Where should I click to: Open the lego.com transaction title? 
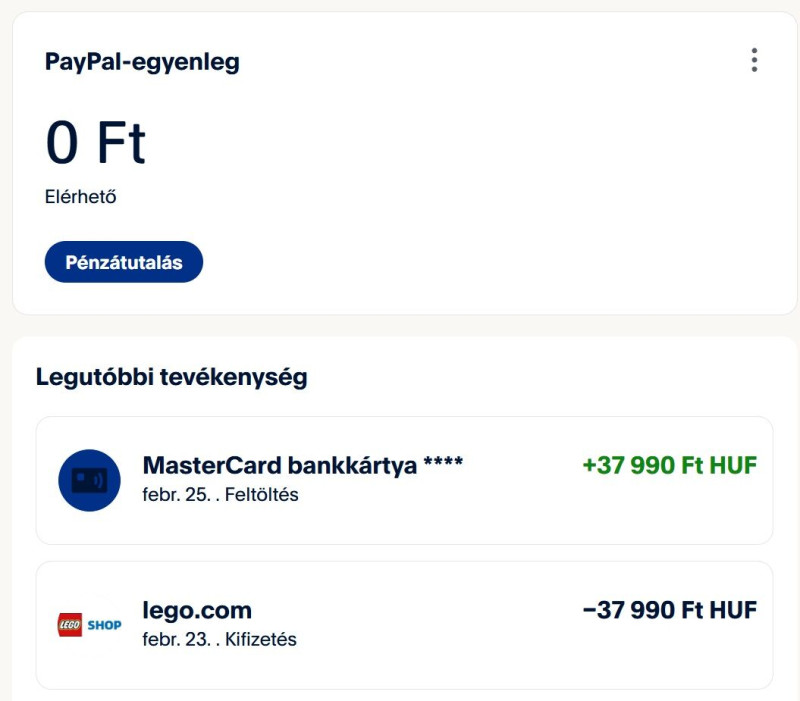197,610
